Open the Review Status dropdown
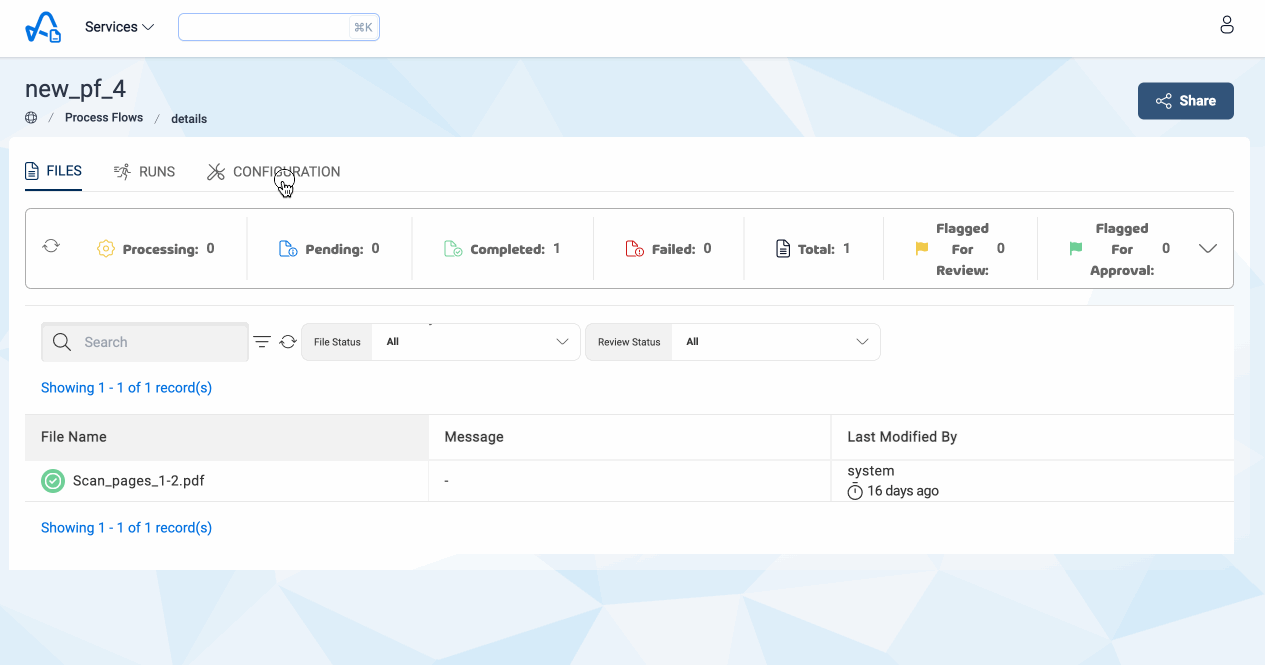 coord(775,341)
